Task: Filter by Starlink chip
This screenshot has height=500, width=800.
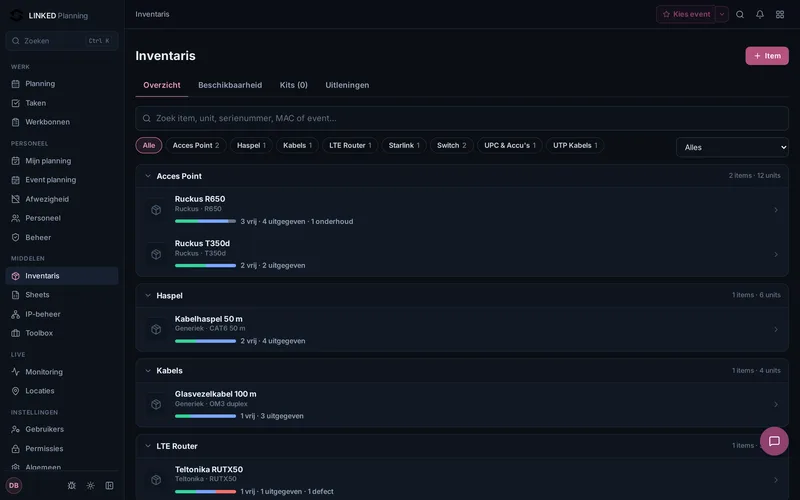Action: coord(404,145)
